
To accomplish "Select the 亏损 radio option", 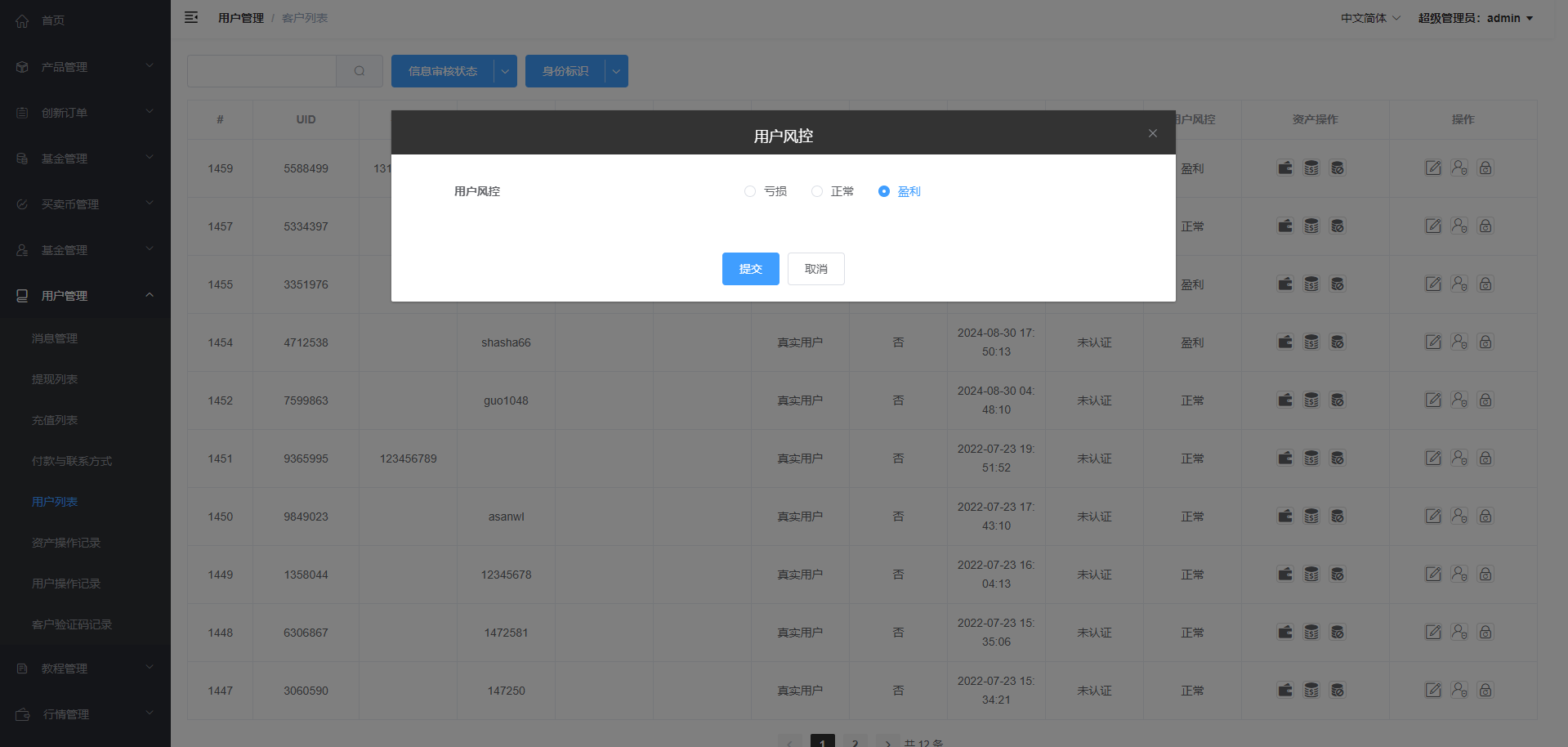I will click(x=750, y=191).
